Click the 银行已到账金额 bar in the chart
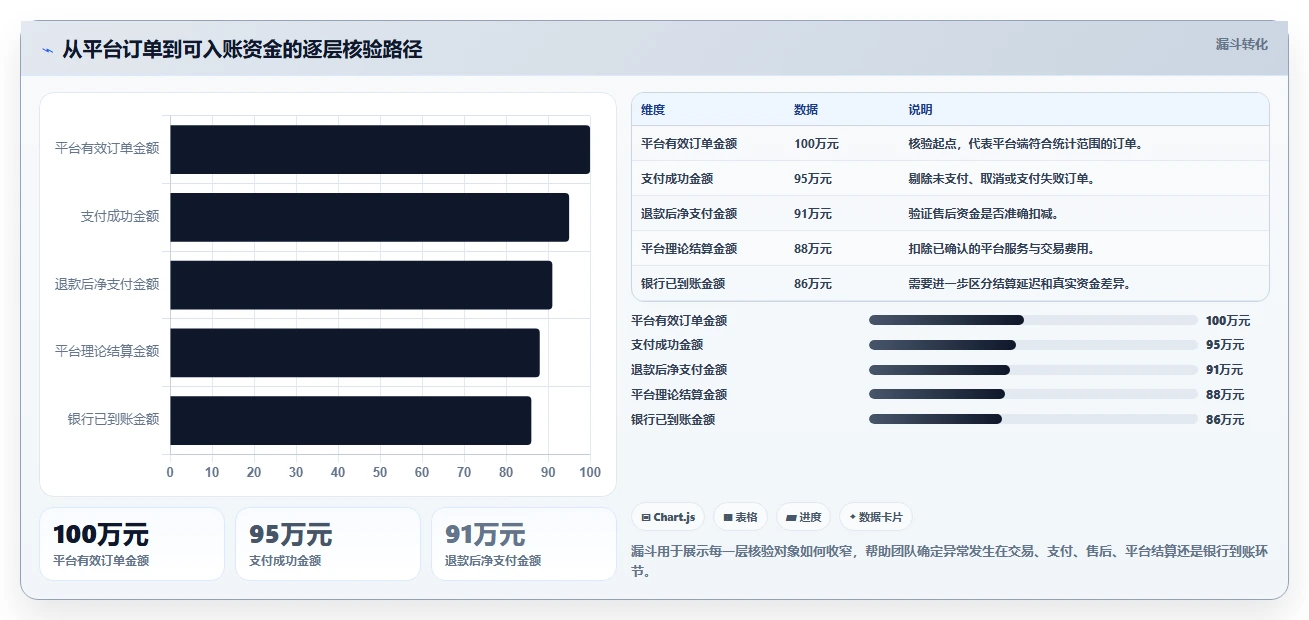Screen dimensions: 1309x620 pyautogui.click(x=350, y=420)
